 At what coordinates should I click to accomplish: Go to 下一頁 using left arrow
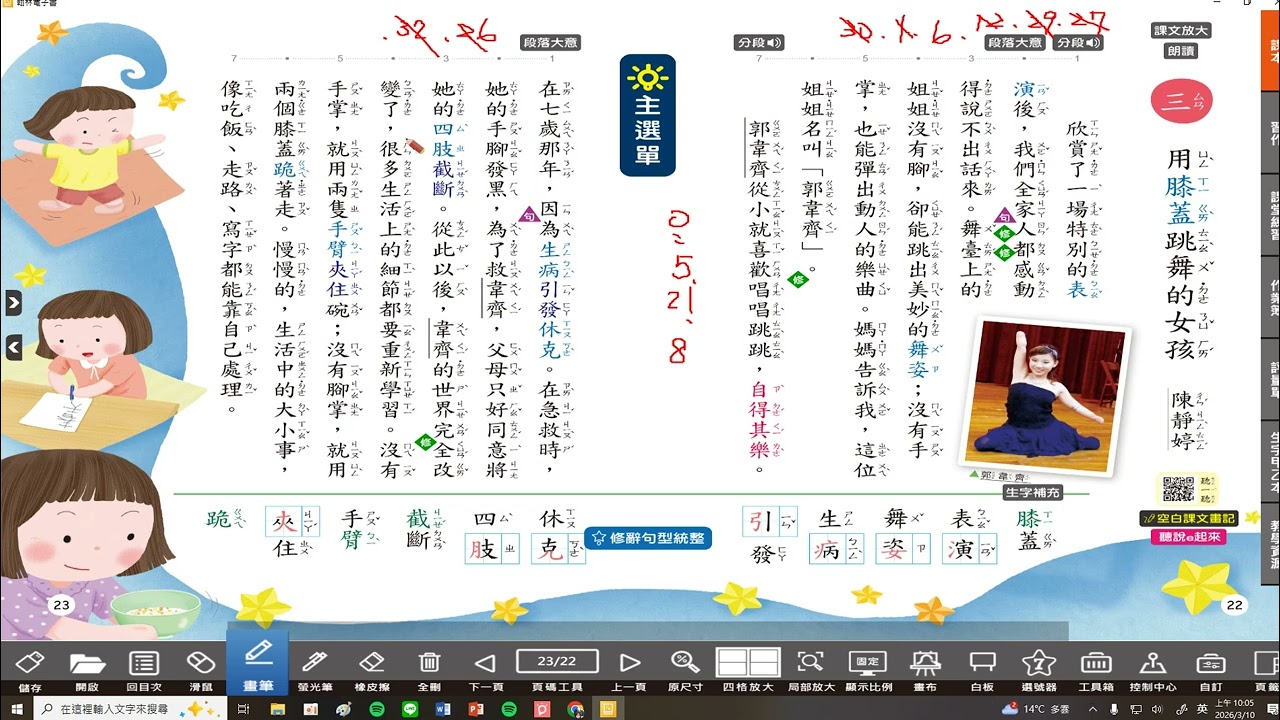pos(485,669)
